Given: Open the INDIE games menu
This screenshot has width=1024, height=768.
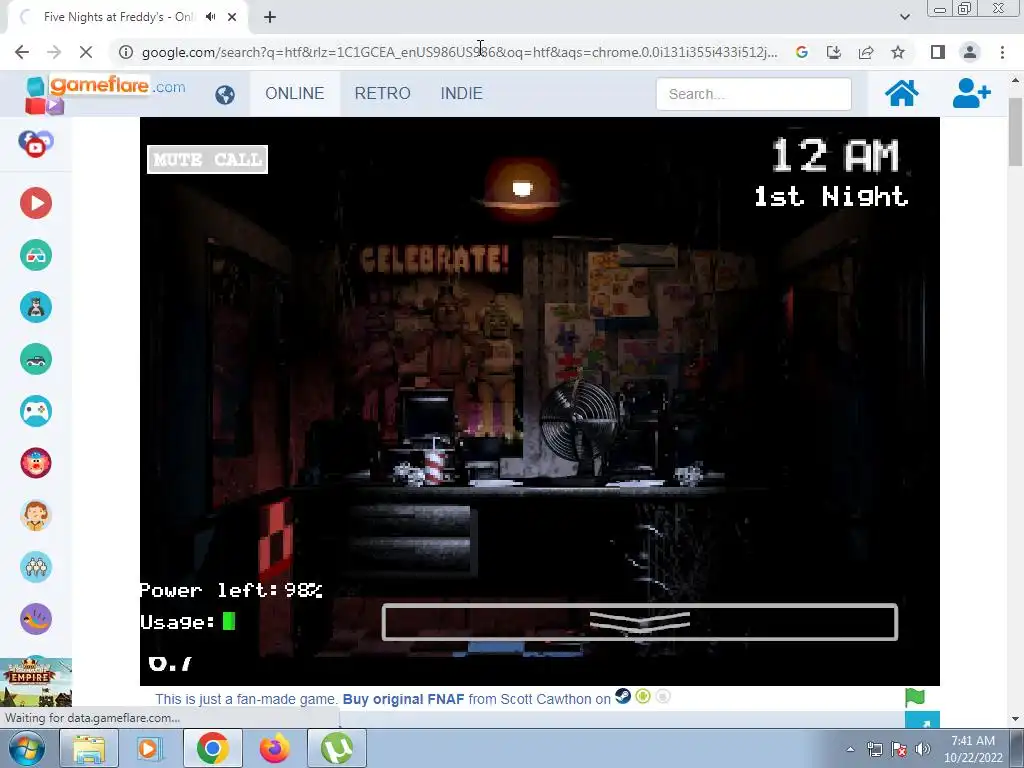Looking at the screenshot, I should tap(462, 93).
